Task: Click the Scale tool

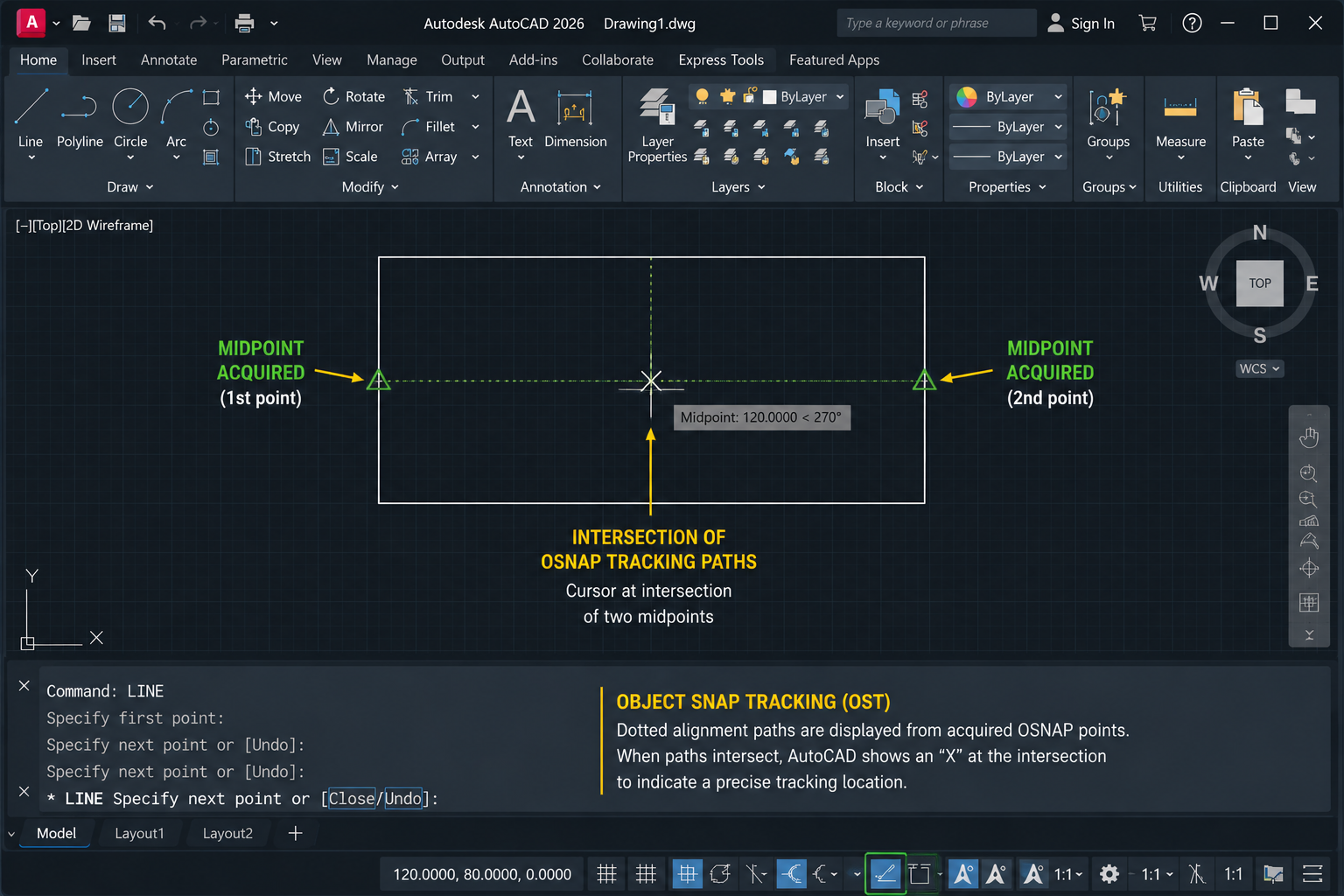Action: (x=350, y=156)
